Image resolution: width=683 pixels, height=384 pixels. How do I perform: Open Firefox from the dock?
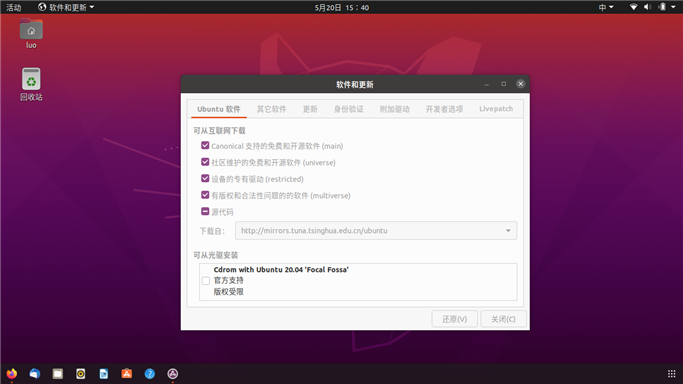(x=12, y=374)
